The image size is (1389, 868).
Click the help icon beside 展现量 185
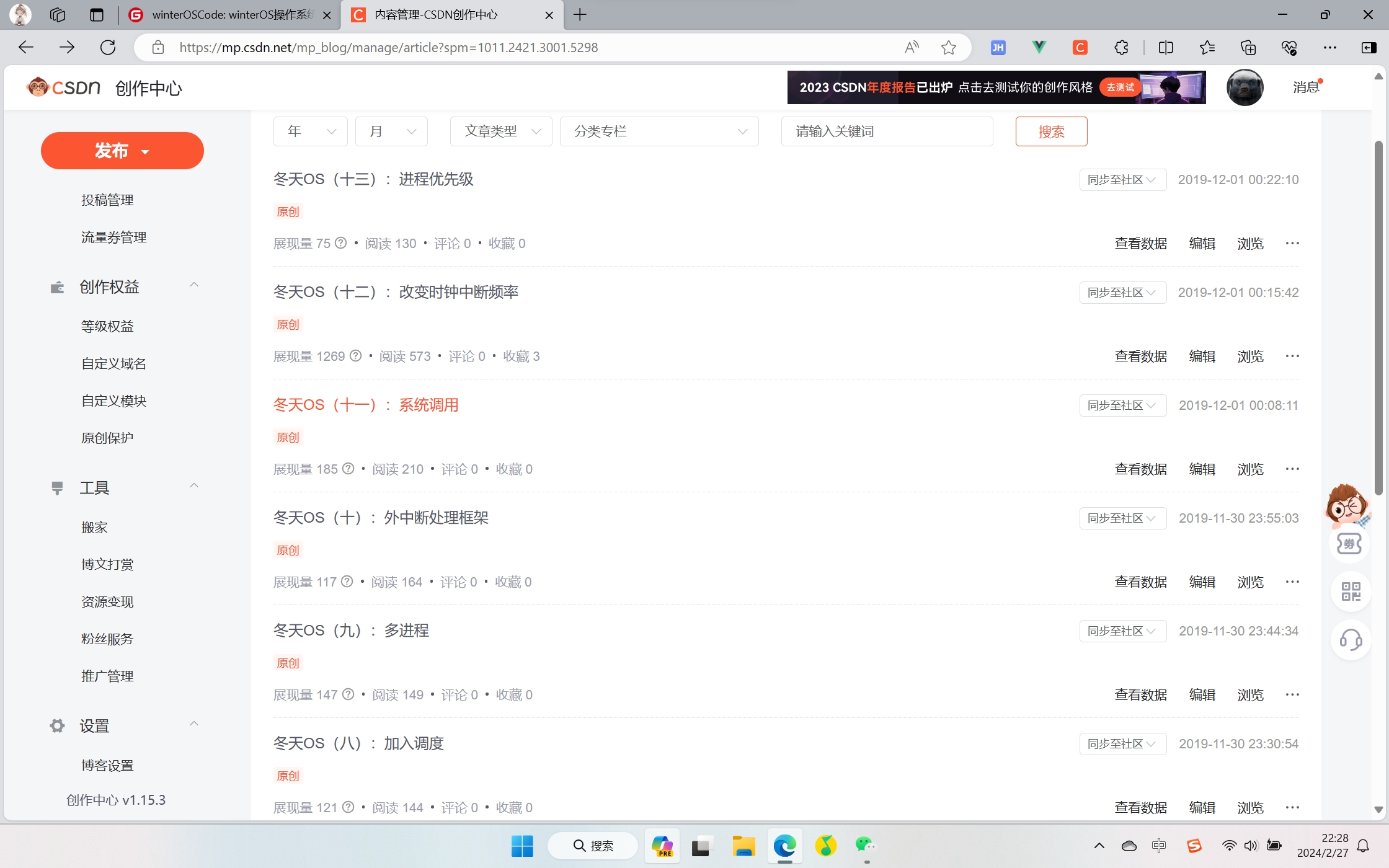[x=348, y=469]
